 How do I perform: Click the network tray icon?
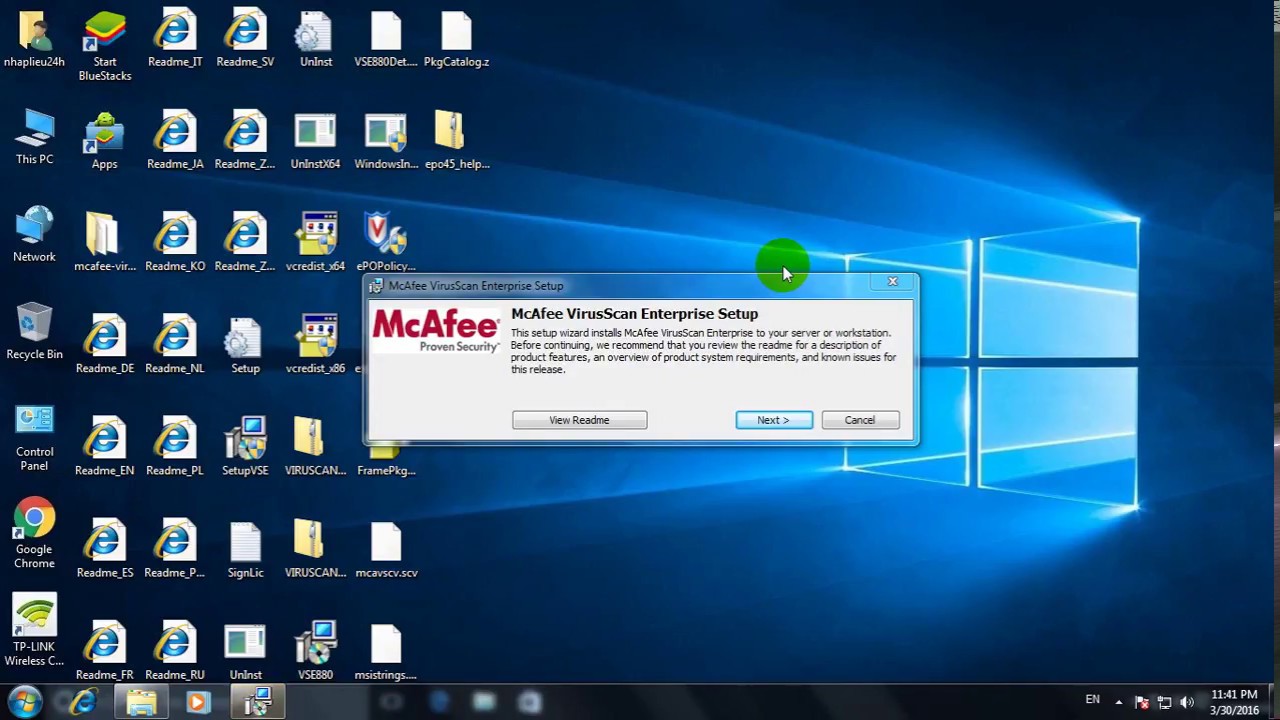1164,702
